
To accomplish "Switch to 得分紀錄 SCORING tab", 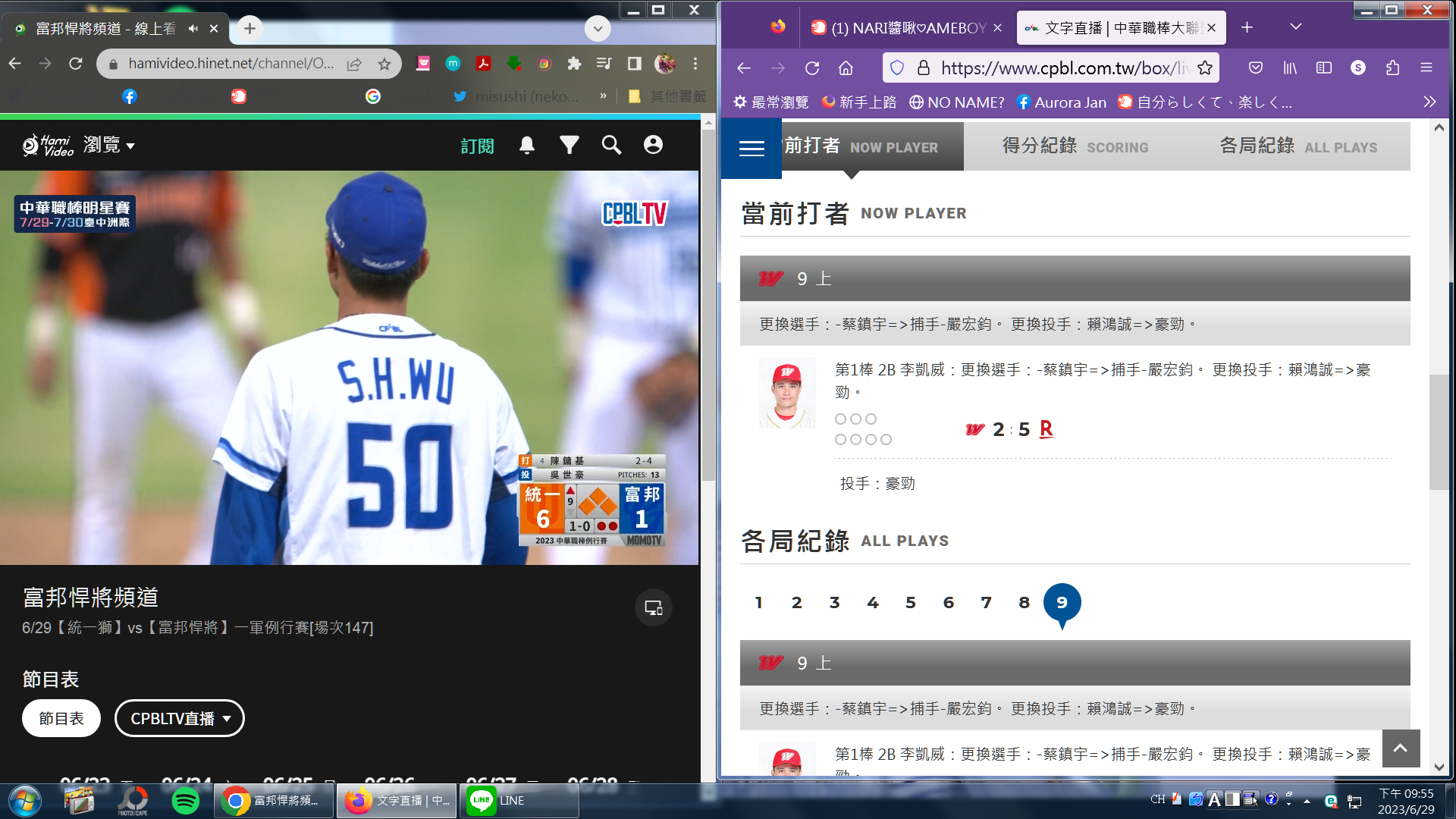I will 1075,146.
